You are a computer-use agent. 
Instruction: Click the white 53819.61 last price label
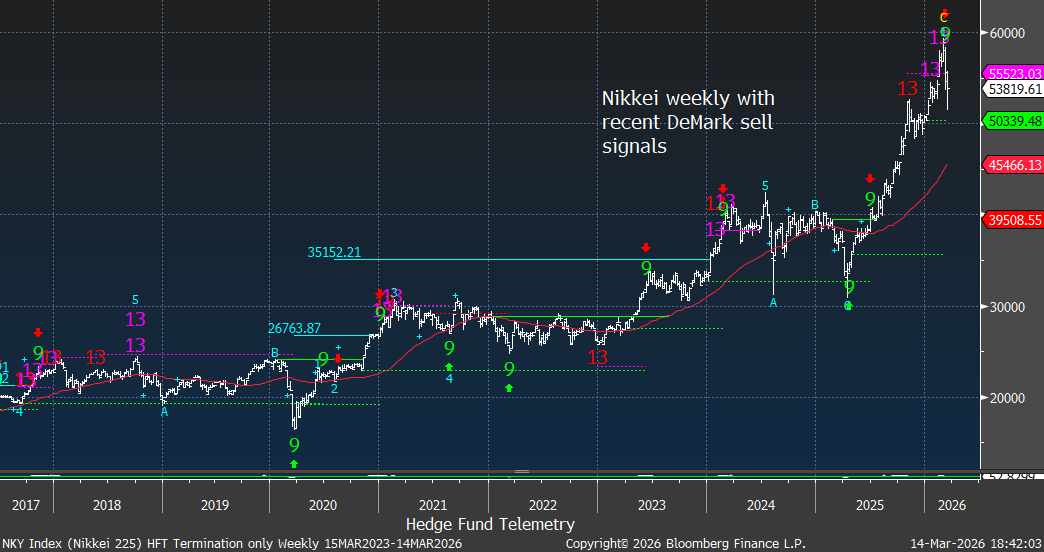[x=1014, y=89]
